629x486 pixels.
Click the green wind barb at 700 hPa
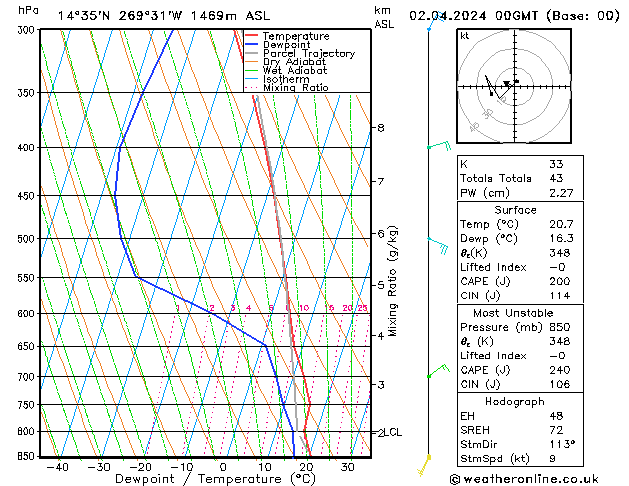click(438, 371)
